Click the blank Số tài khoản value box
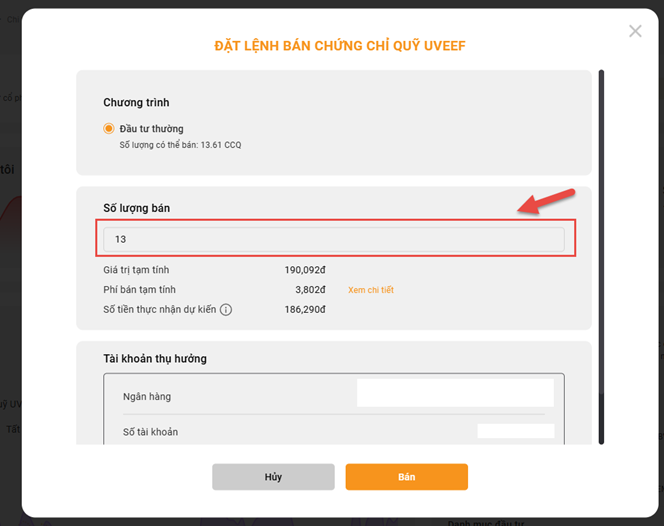 pyautogui.click(x=515, y=431)
